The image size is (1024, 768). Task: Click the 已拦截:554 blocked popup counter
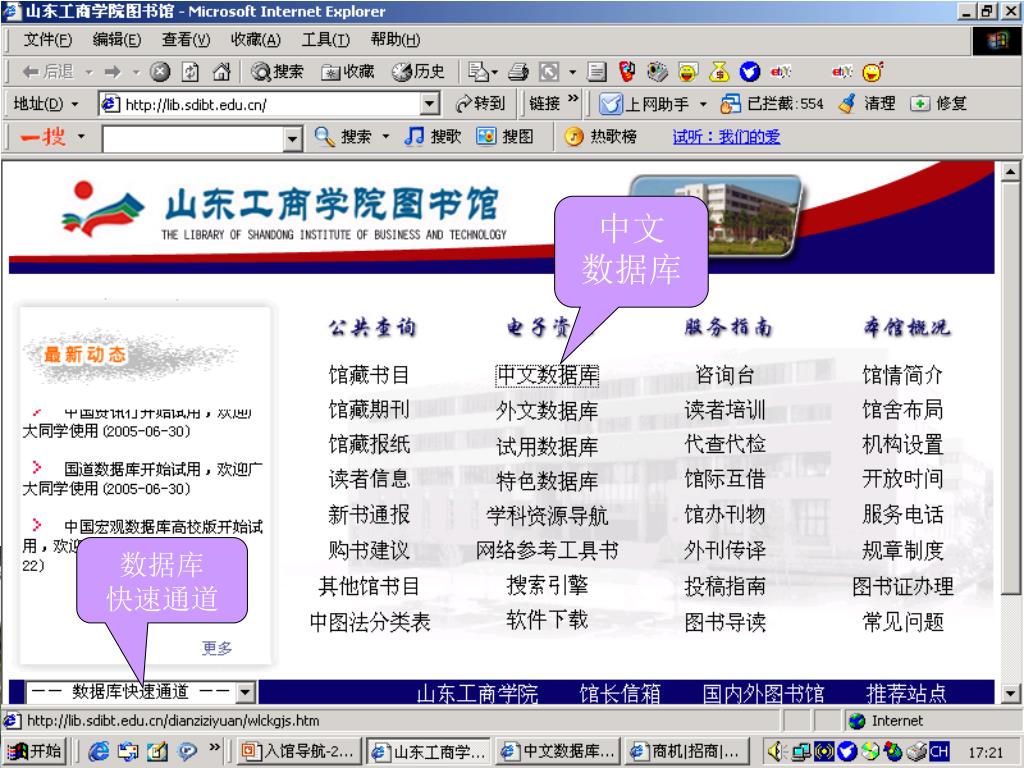pyautogui.click(x=772, y=104)
